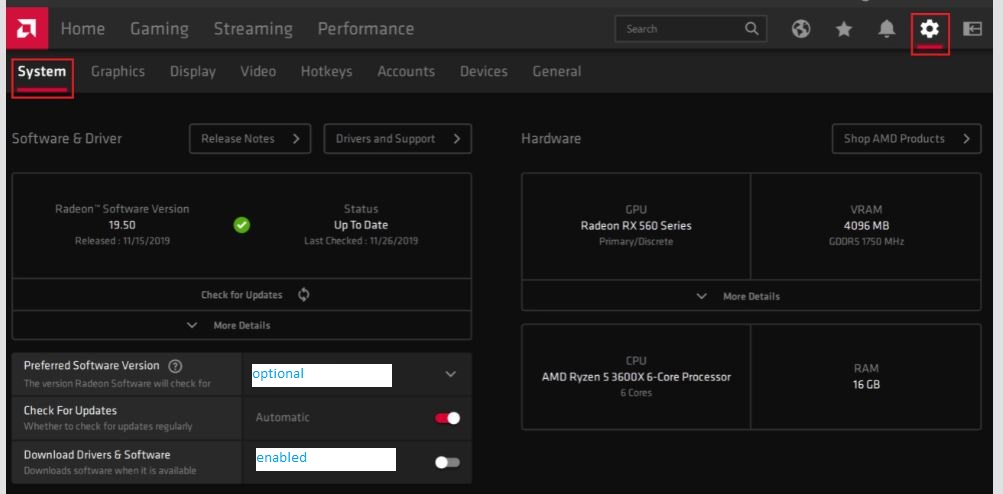Select the General settings tab
The image size is (1003, 494).
click(557, 72)
